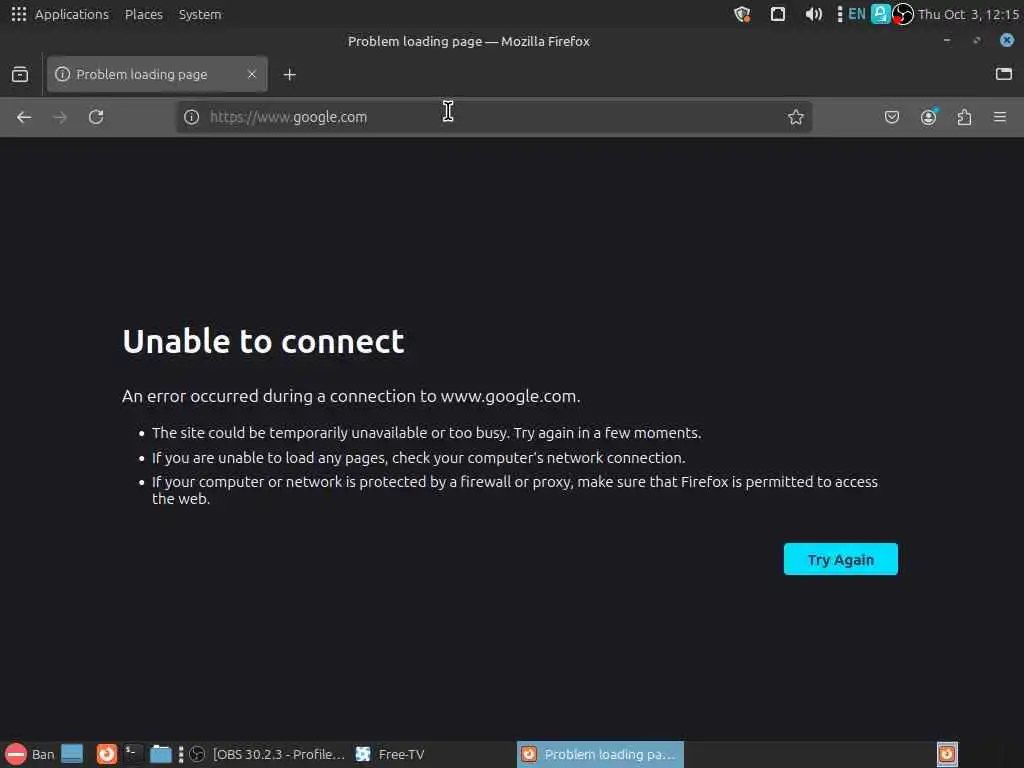Open the Places menu

[144, 14]
